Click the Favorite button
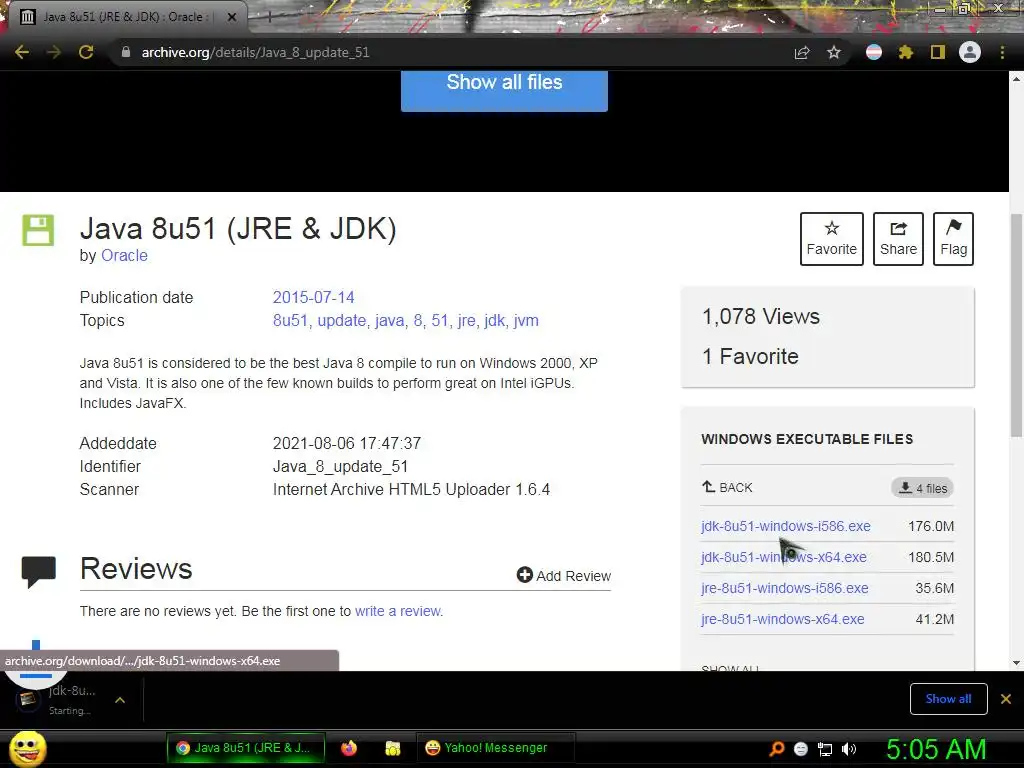 point(831,239)
